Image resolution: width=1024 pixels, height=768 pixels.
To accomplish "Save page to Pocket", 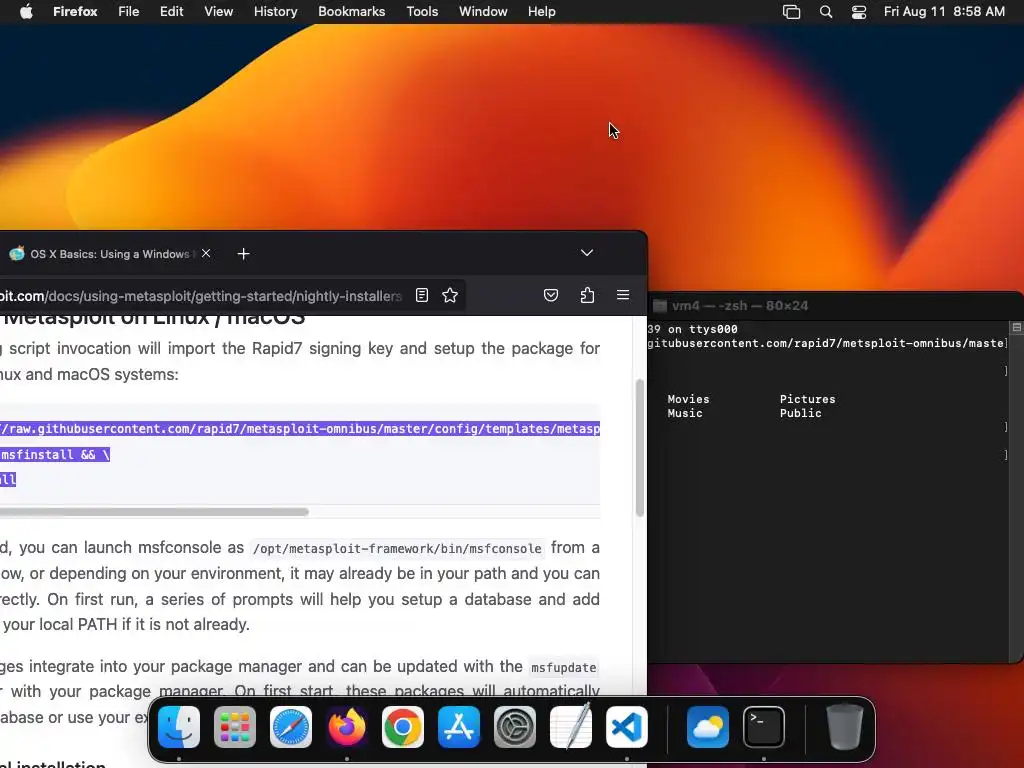I will coord(551,295).
